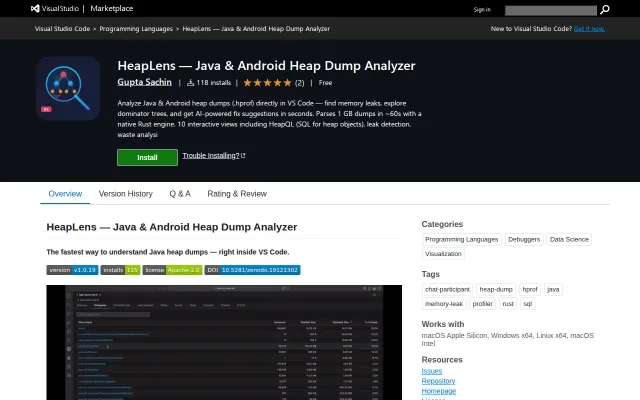Select Data Science category chip

[569, 240]
